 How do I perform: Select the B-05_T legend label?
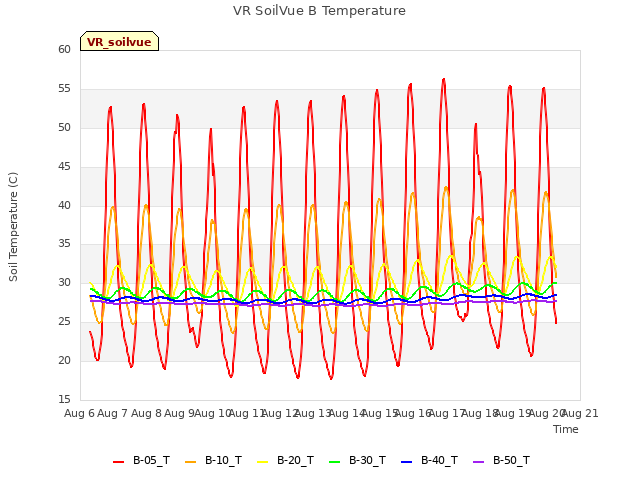[x=151, y=461]
